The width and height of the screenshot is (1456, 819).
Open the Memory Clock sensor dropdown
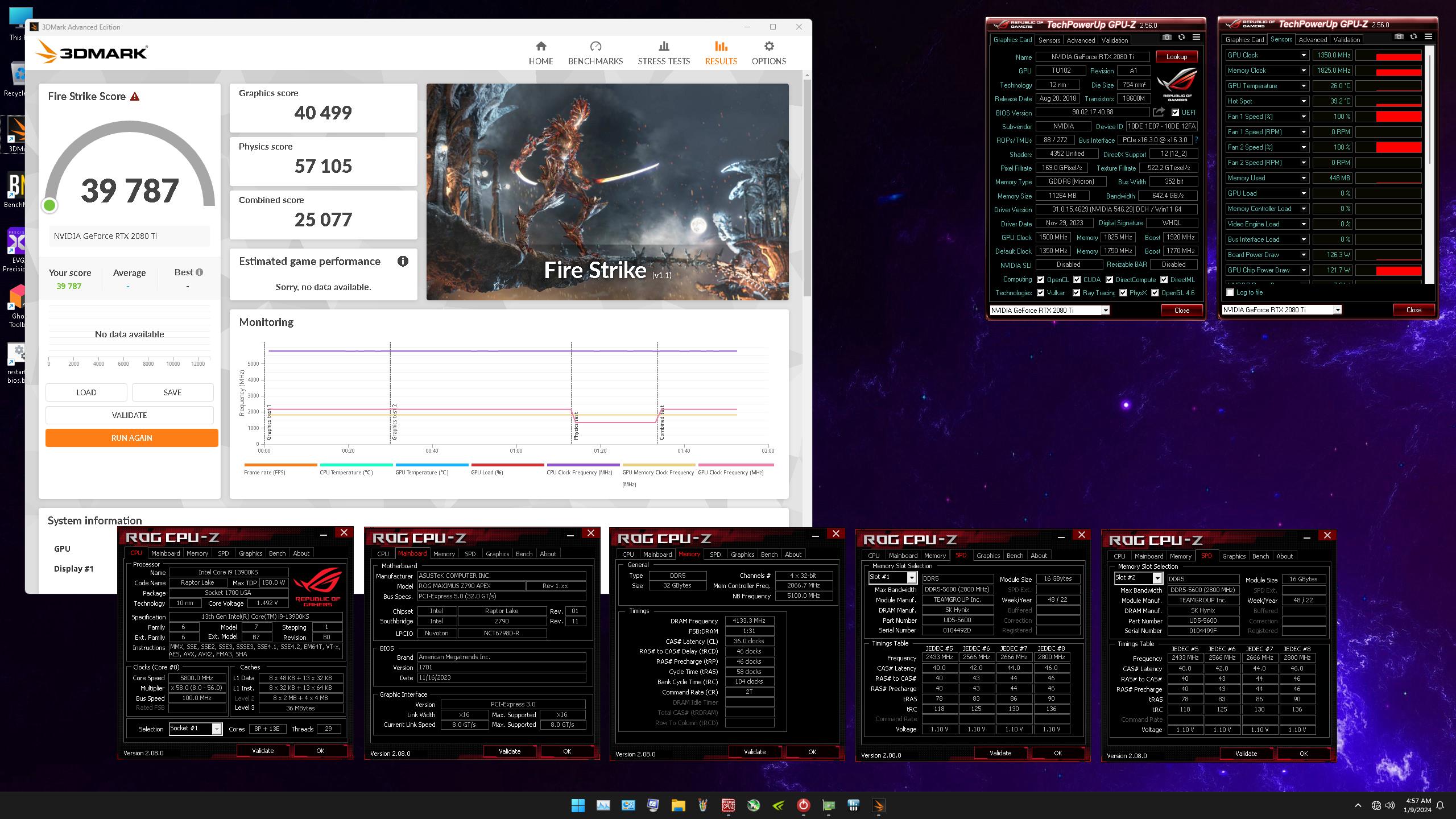[x=1304, y=71]
